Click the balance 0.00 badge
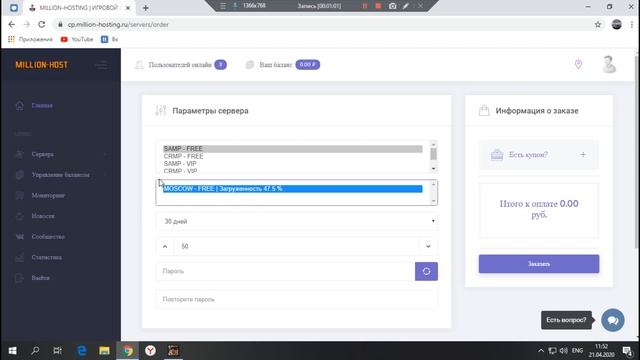The width and height of the screenshot is (640, 360). (307, 64)
